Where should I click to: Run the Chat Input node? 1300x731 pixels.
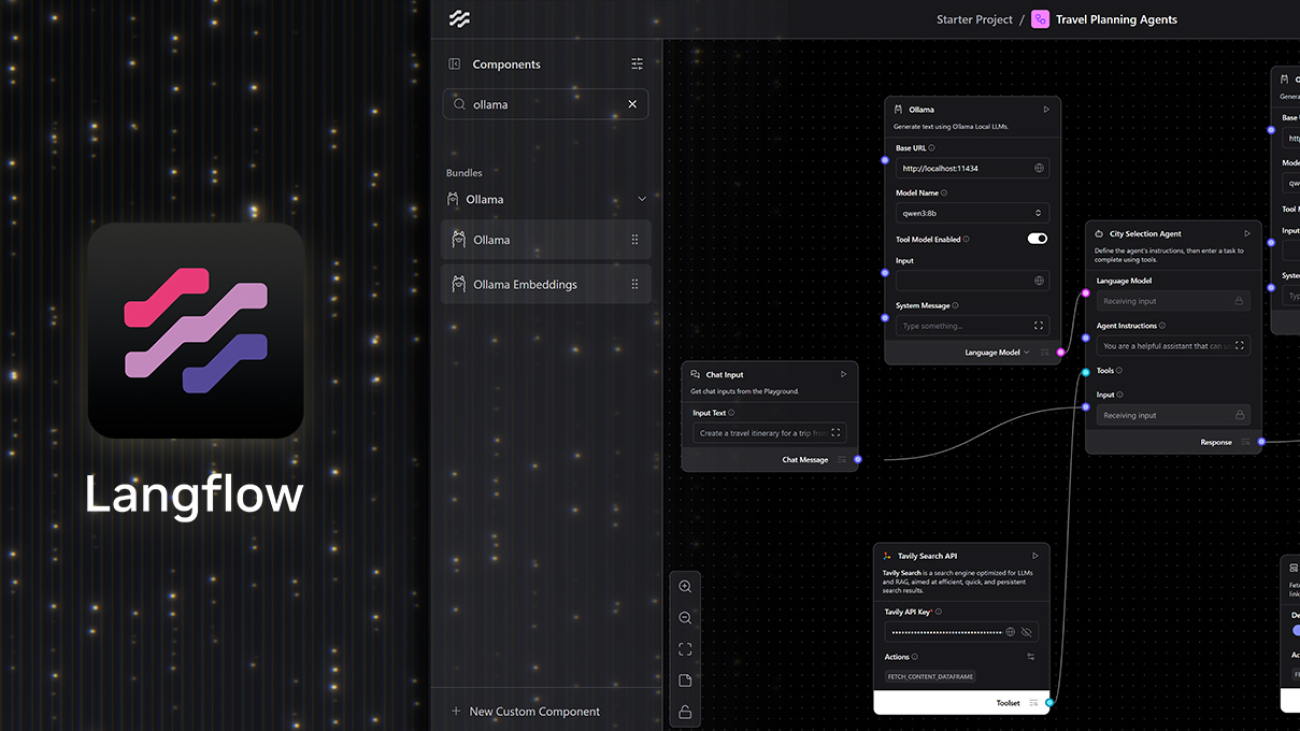[x=843, y=374]
